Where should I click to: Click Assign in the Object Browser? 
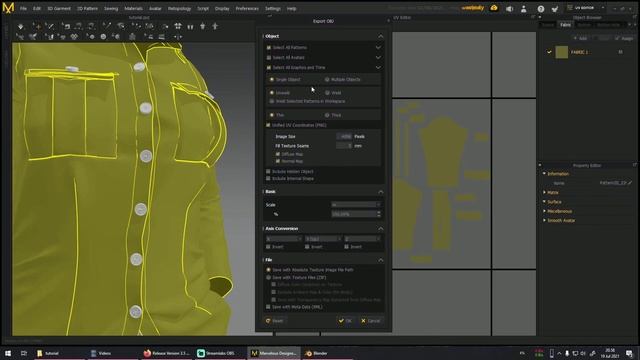click(624, 38)
